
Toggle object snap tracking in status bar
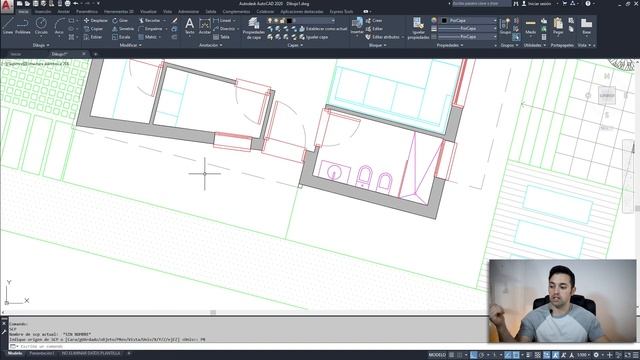[x=508, y=355]
